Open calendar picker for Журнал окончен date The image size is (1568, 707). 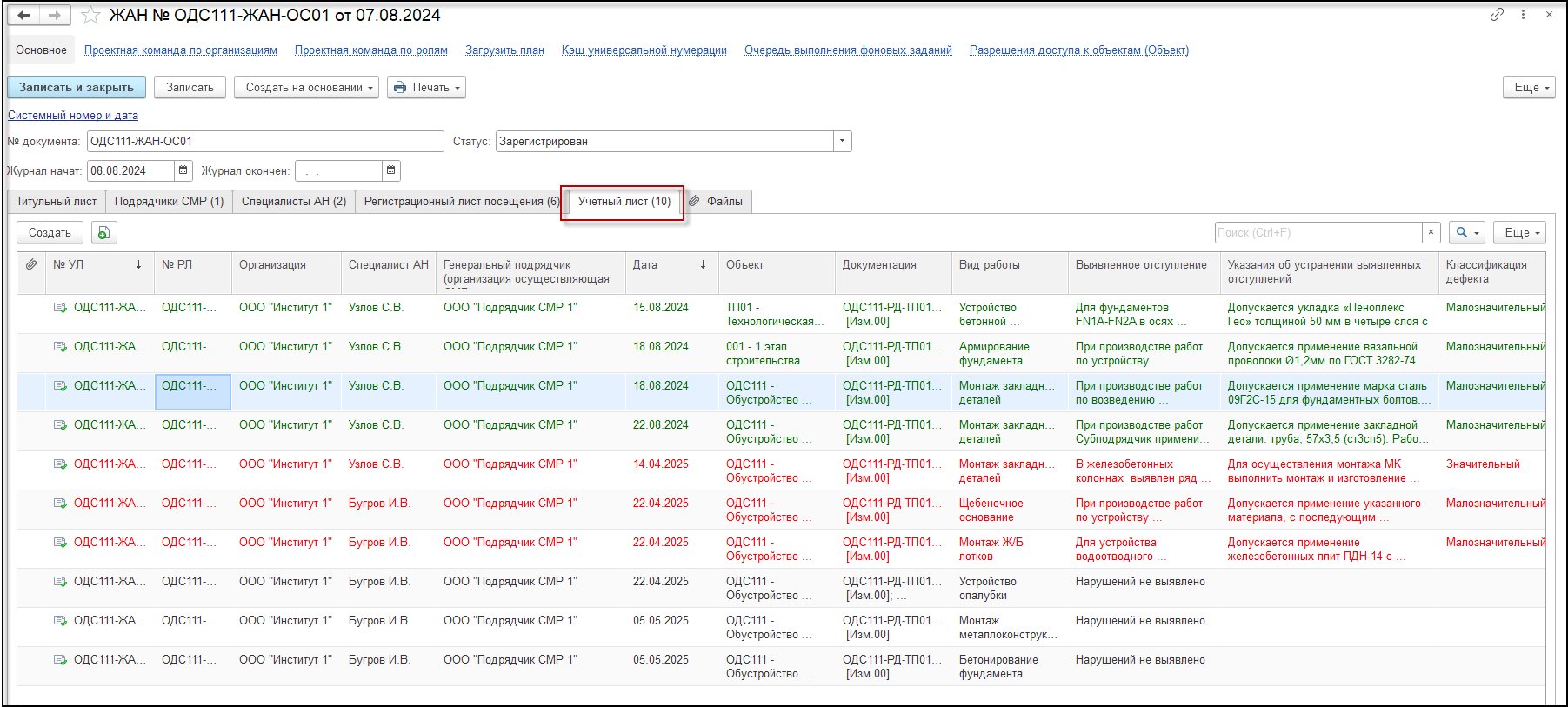[391, 170]
